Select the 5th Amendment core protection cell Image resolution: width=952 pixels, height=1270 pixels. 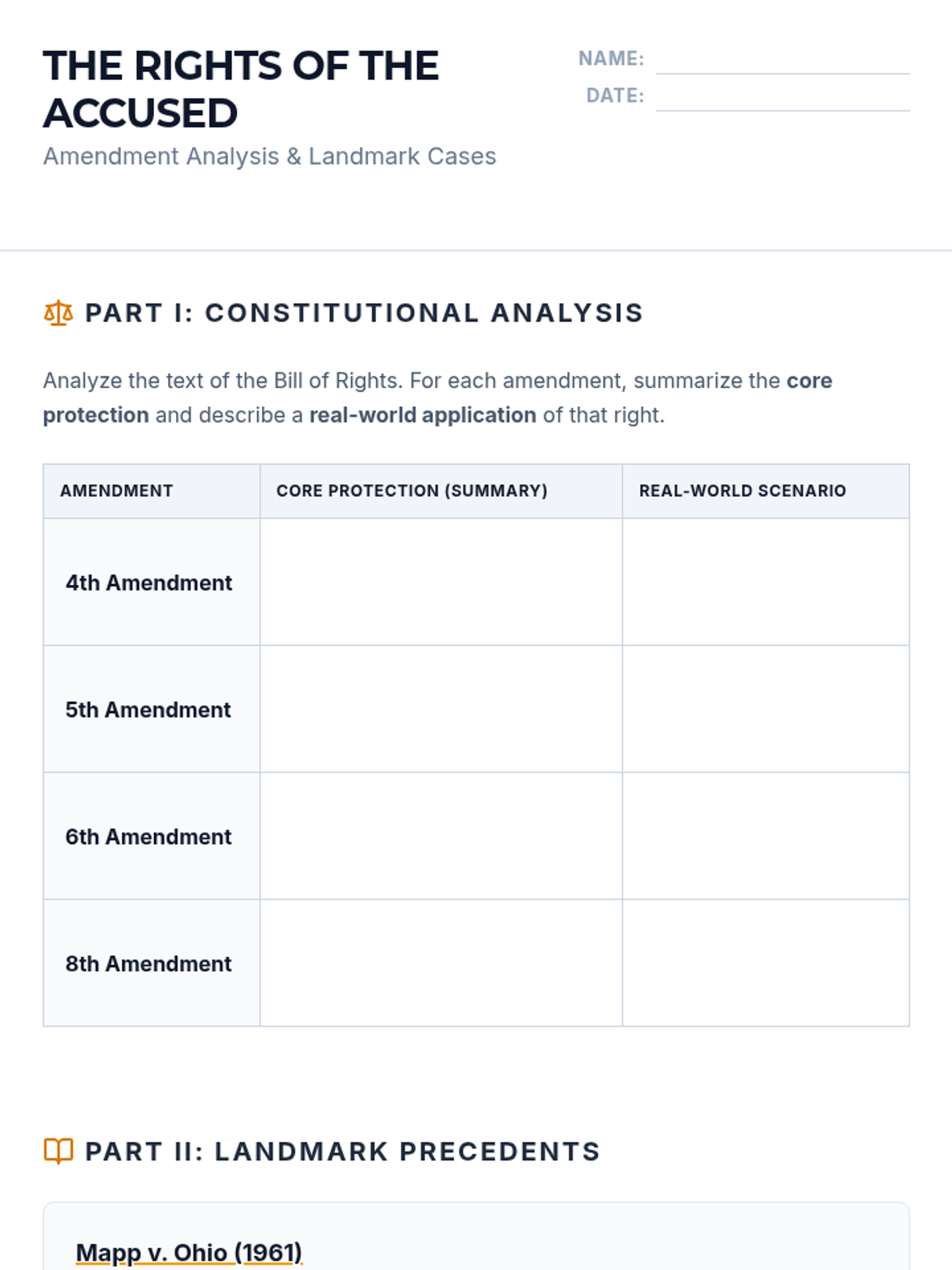tap(441, 709)
